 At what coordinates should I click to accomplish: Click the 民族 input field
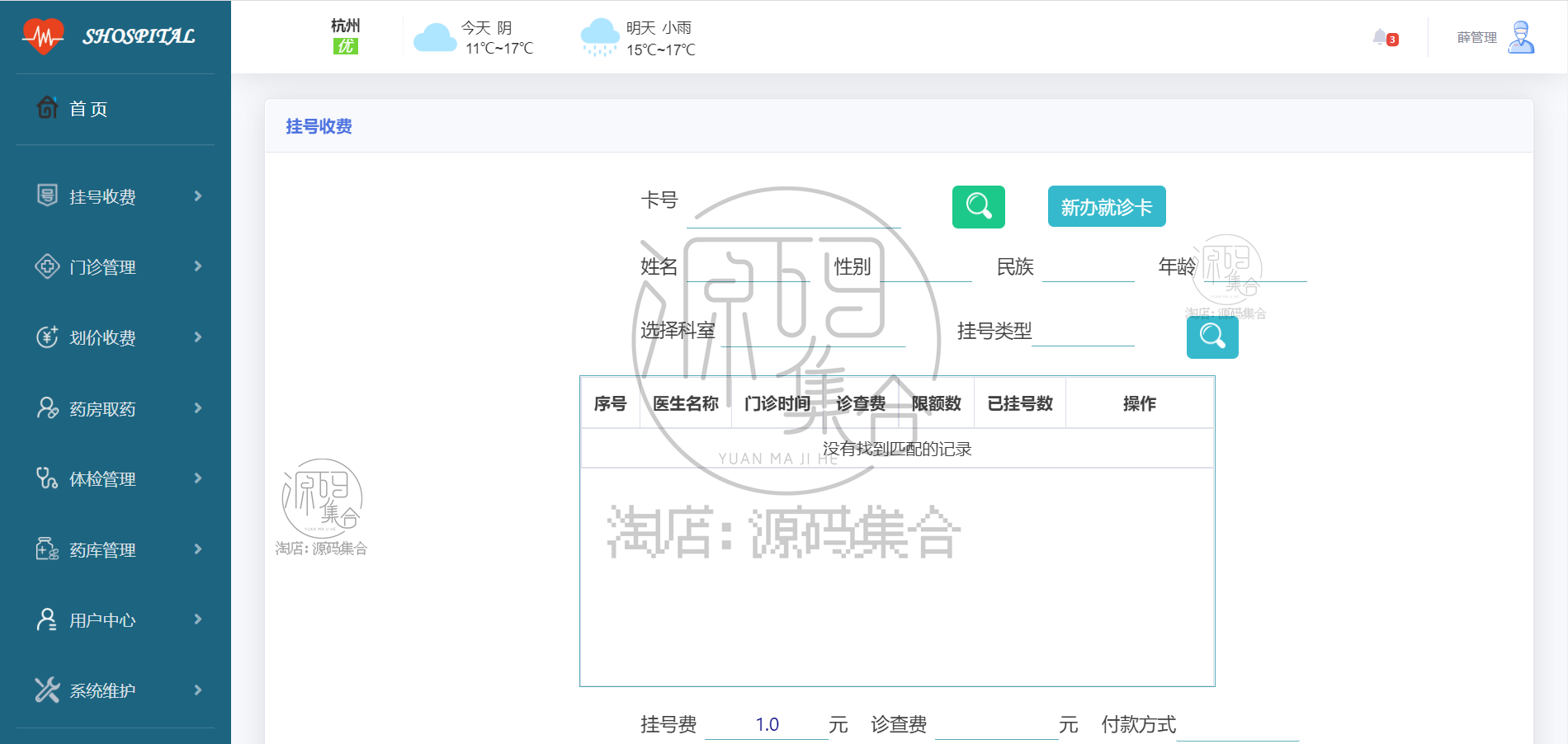click(1089, 267)
